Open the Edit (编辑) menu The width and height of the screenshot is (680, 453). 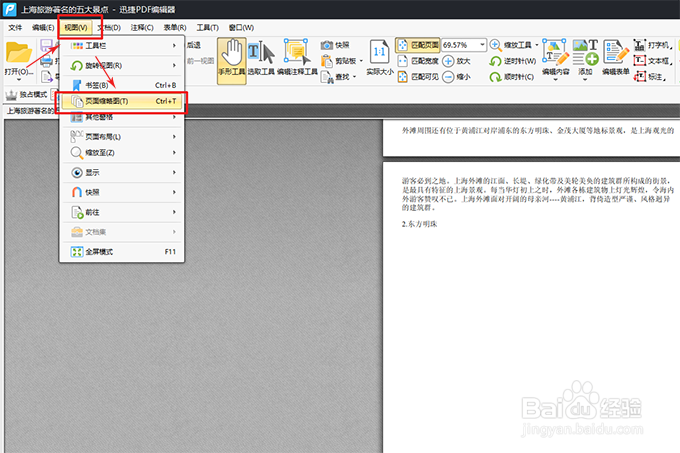[43, 27]
